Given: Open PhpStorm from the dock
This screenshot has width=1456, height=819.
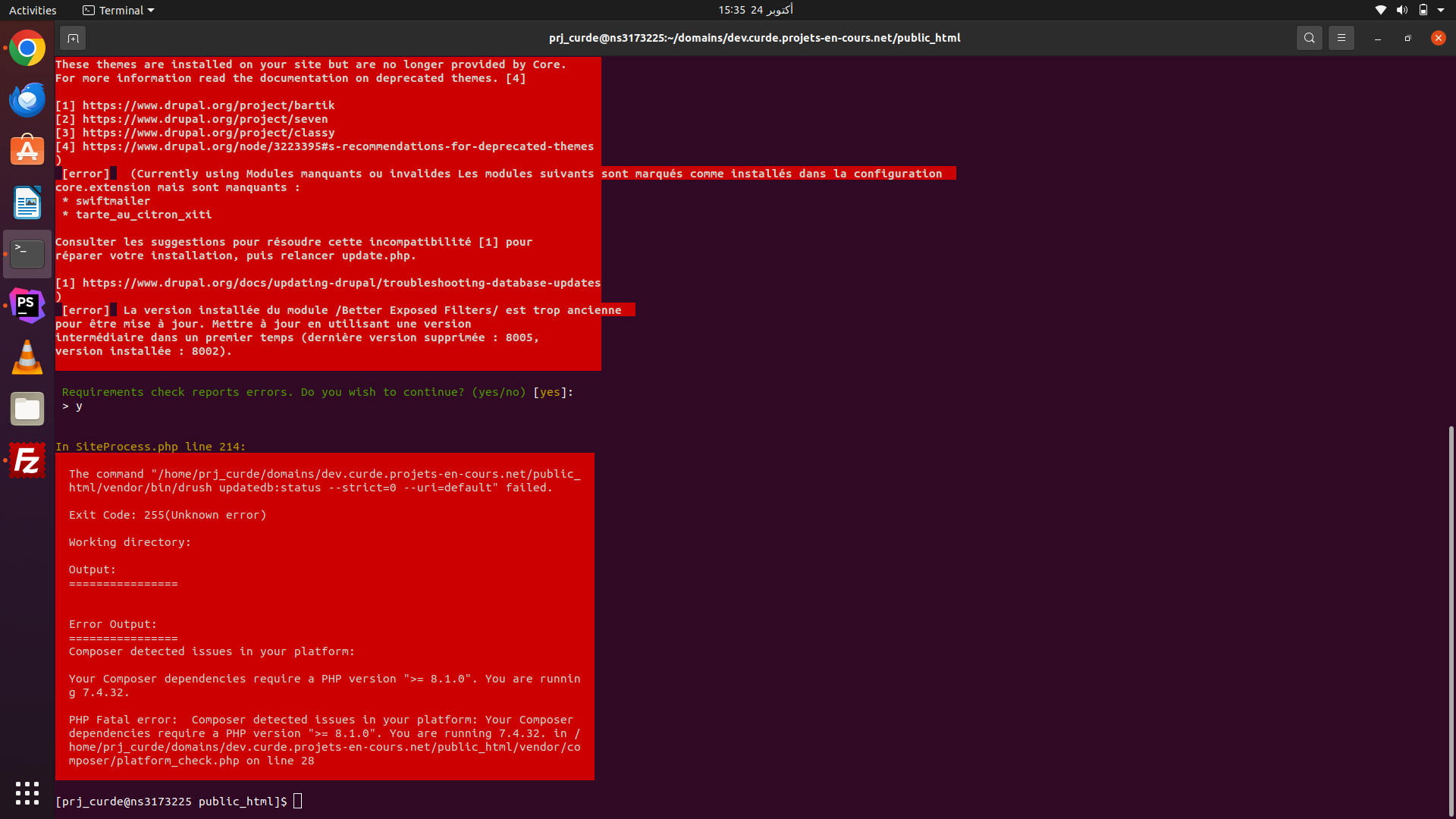Looking at the screenshot, I should (27, 306).
